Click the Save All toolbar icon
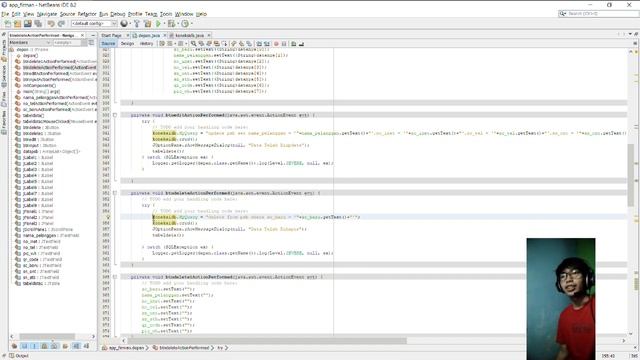 [38, 24]
